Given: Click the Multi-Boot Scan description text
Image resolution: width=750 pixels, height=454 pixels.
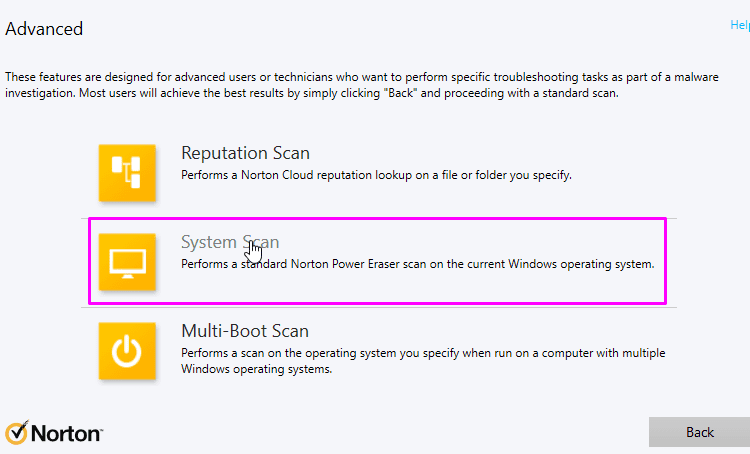Looking at the screenshot, I should pos(423,361).
